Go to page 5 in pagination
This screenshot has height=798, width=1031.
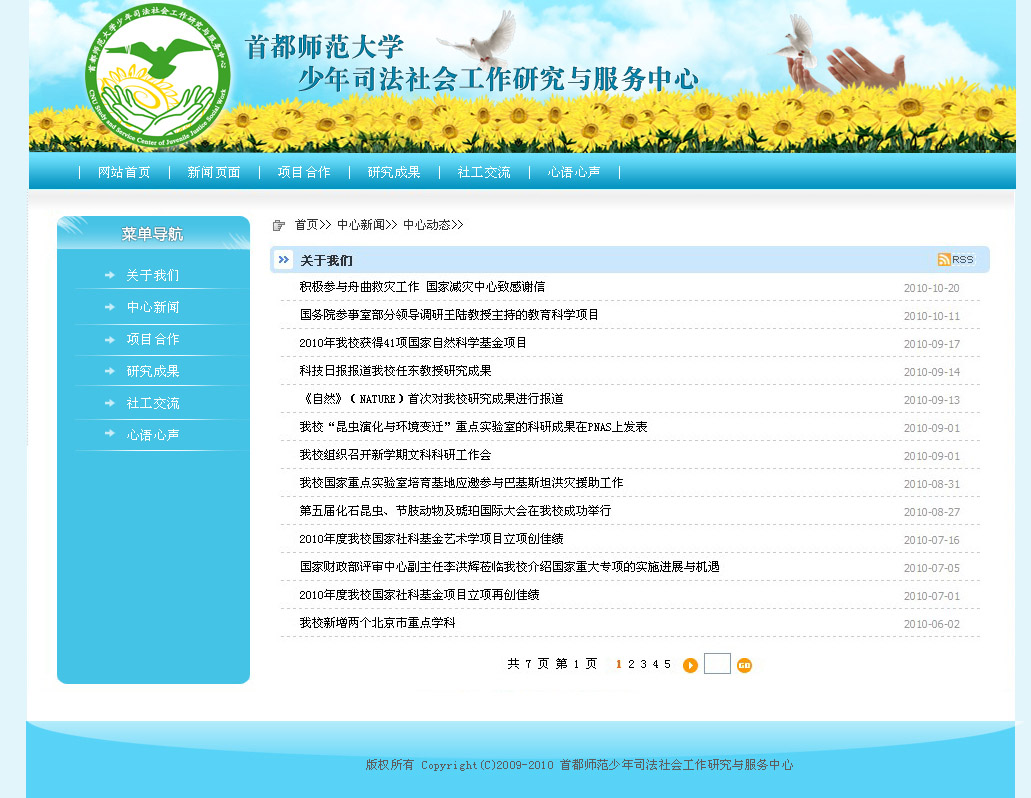(667, 665)
